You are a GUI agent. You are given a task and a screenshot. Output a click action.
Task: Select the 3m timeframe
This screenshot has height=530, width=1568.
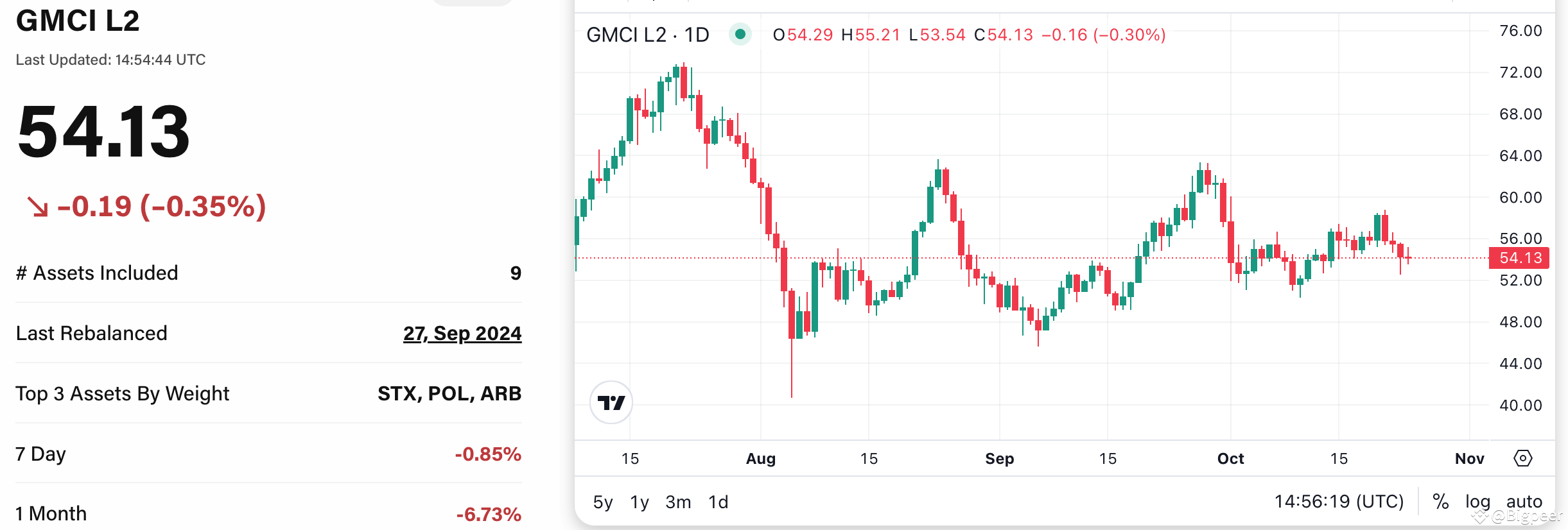(679, 502)
